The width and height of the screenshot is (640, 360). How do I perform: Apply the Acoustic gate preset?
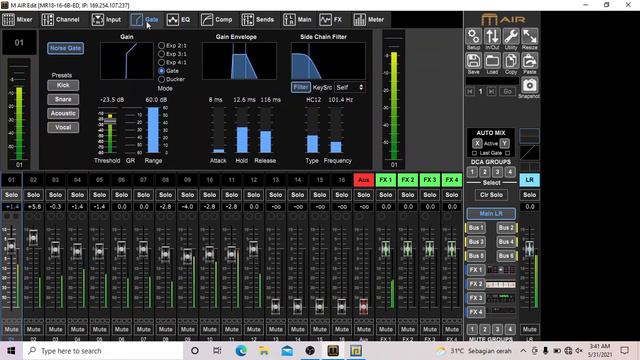tap(63, 113)
